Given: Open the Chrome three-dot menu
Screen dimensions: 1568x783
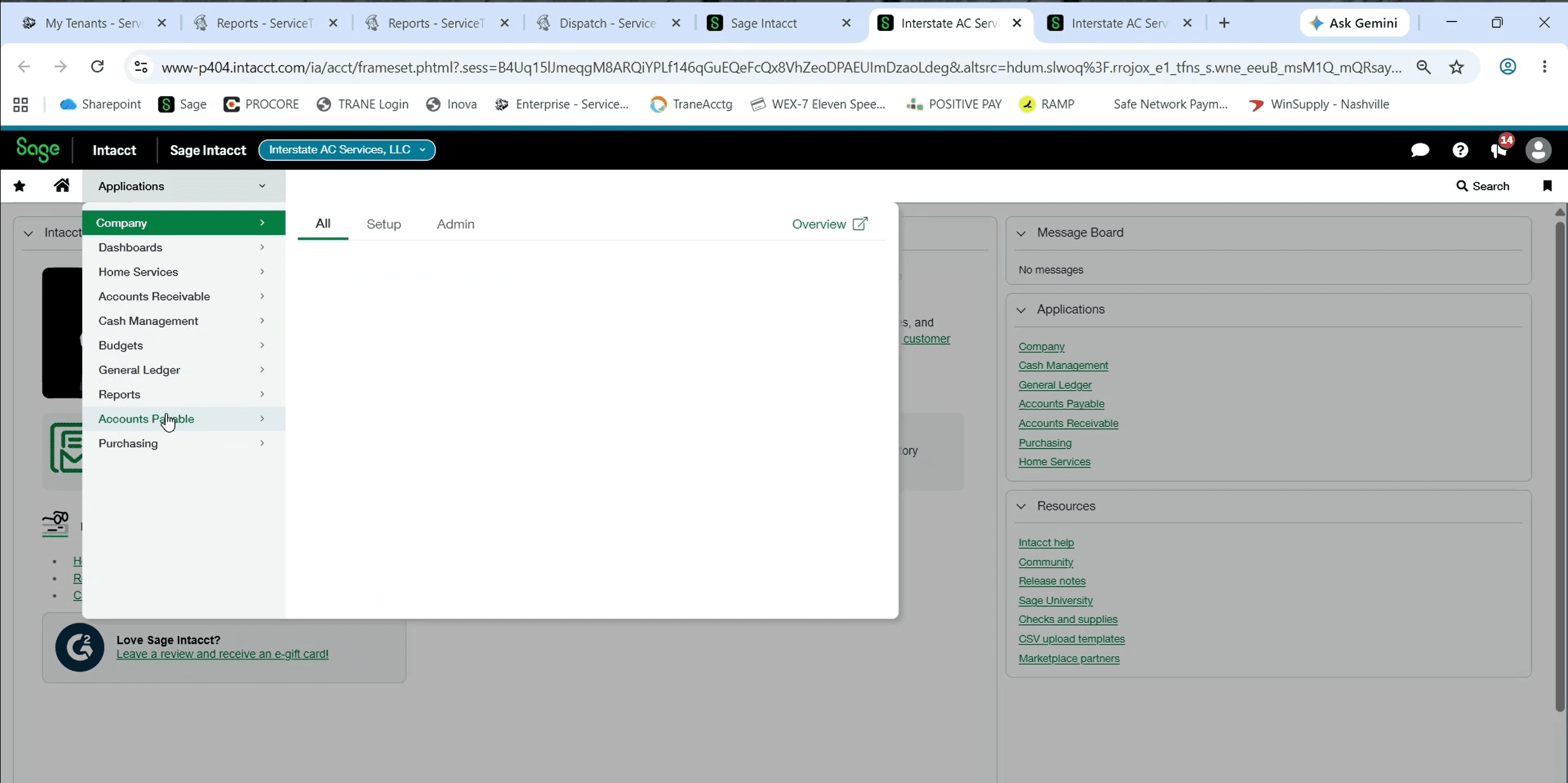Looking at the screenshot, I should pos(1545,67).
